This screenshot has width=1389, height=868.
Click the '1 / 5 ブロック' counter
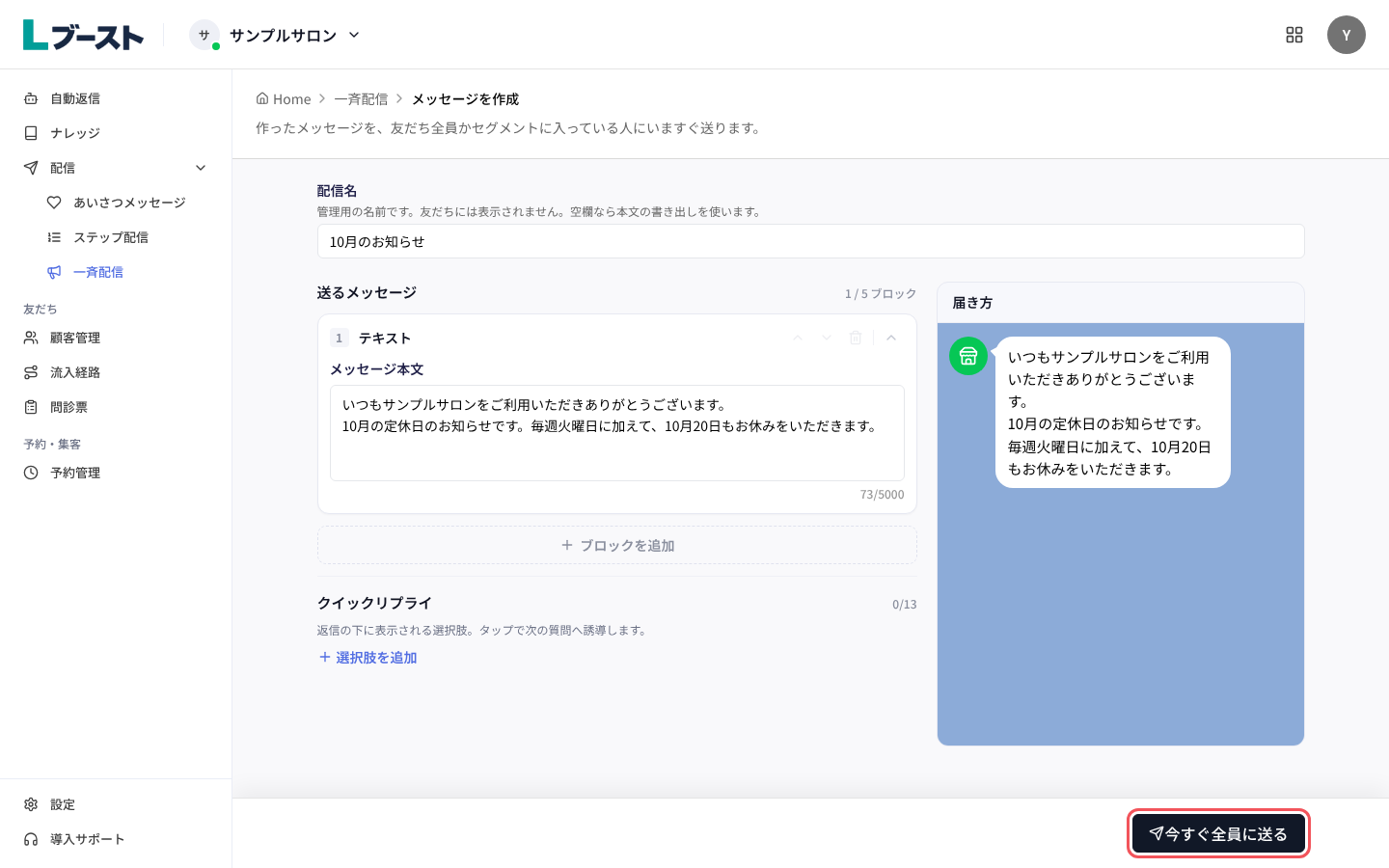pos(881,293)
